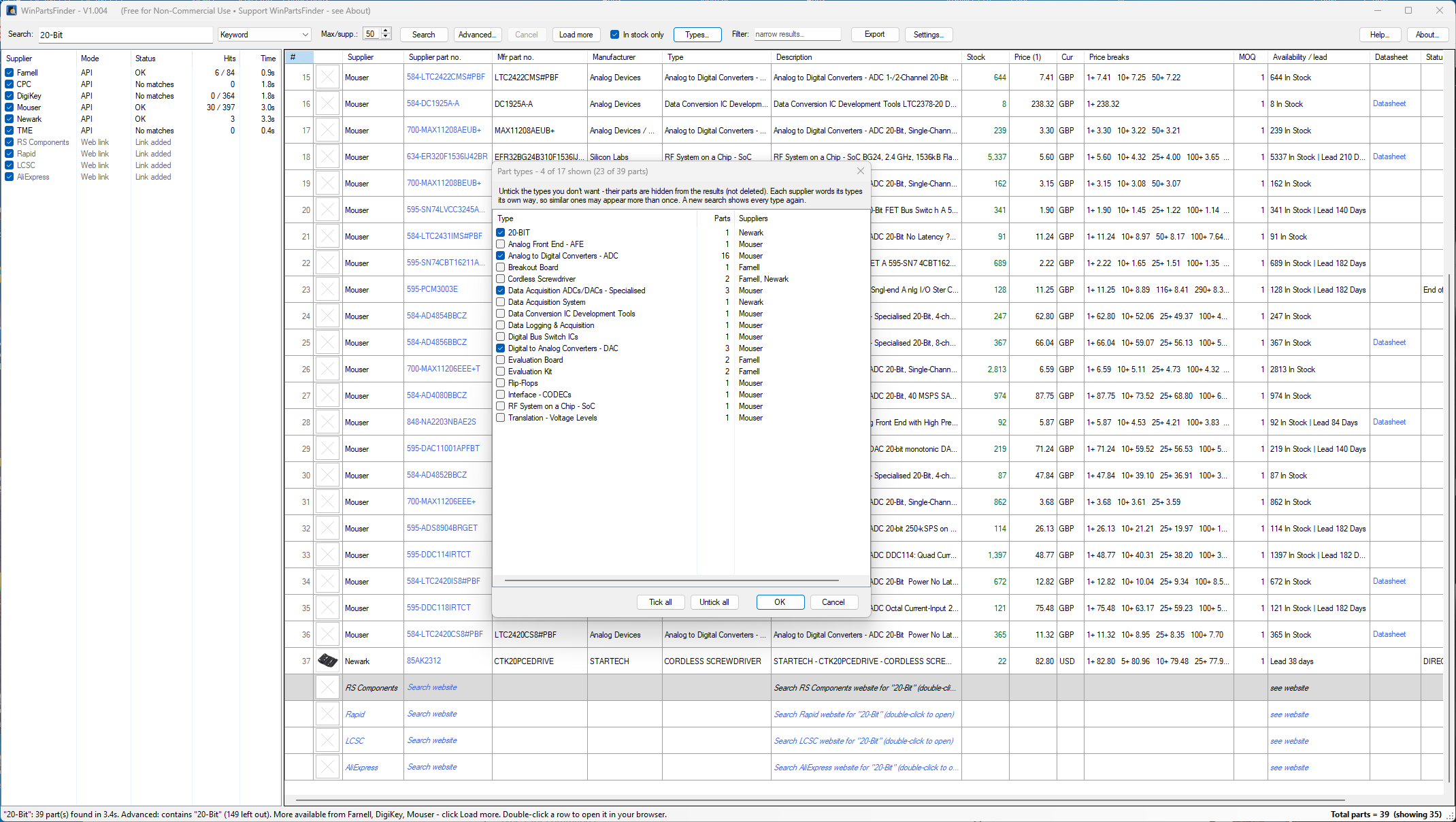Click horizontal scrollbar in Part types dialog
The width and height of the screenshot is (1456, 822).
672,580
